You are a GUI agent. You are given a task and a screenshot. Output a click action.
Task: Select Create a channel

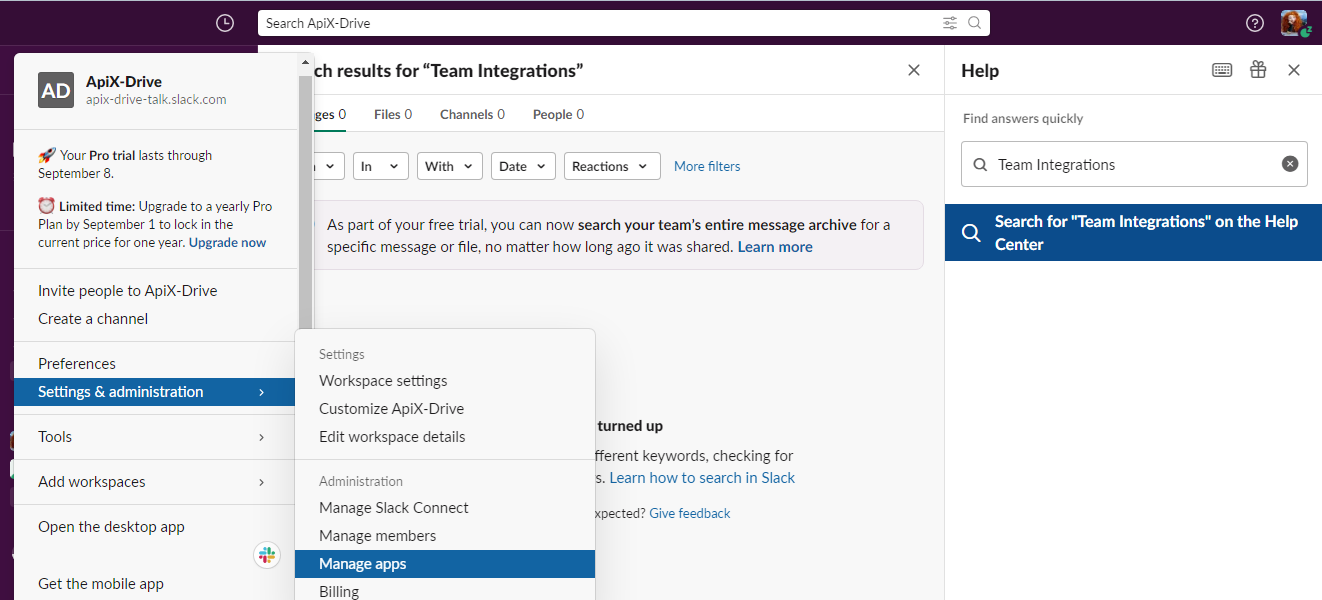click(x=156, y=319)
